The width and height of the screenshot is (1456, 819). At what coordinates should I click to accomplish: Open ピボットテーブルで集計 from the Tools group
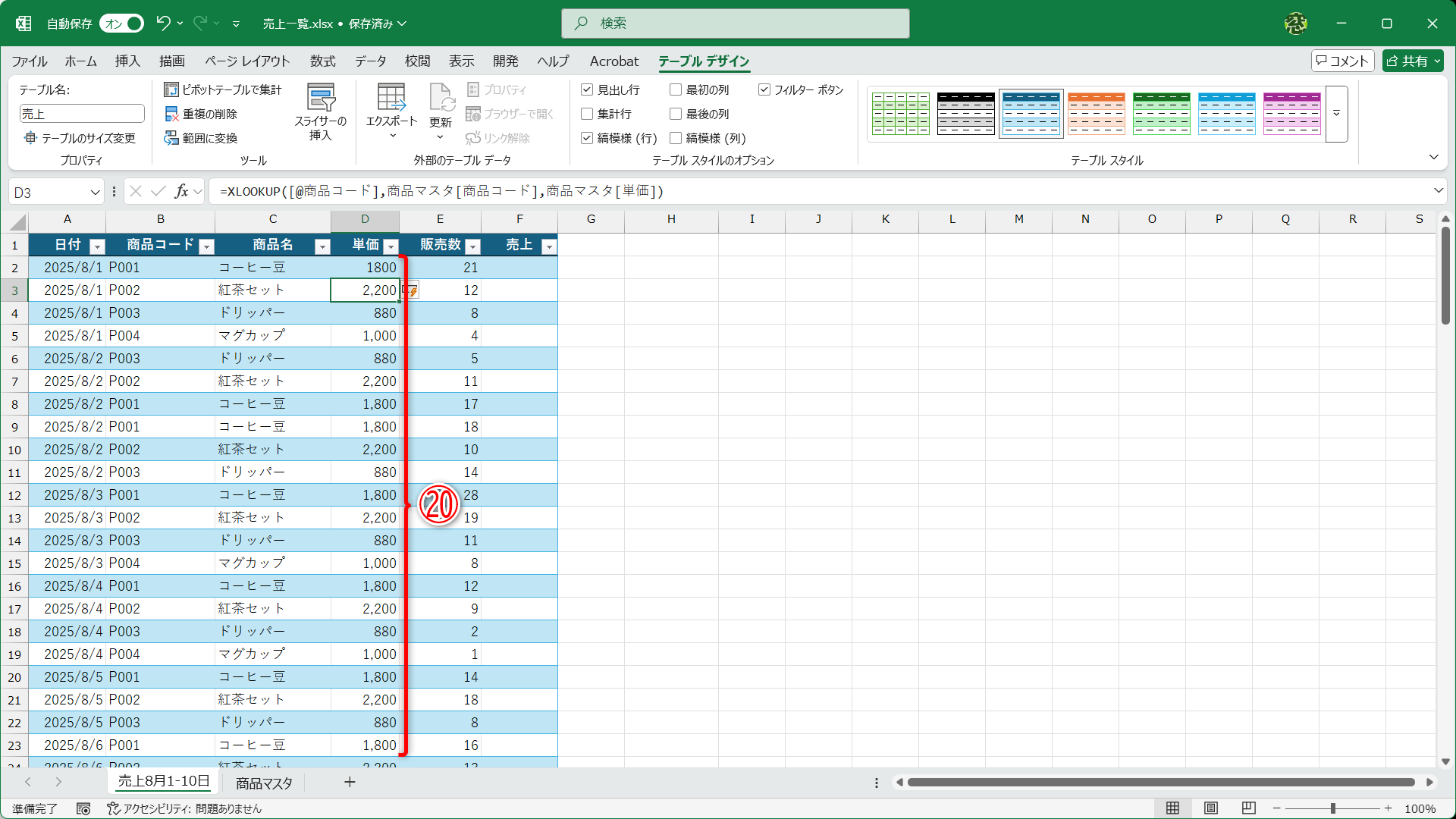click(x=223, y=89)
